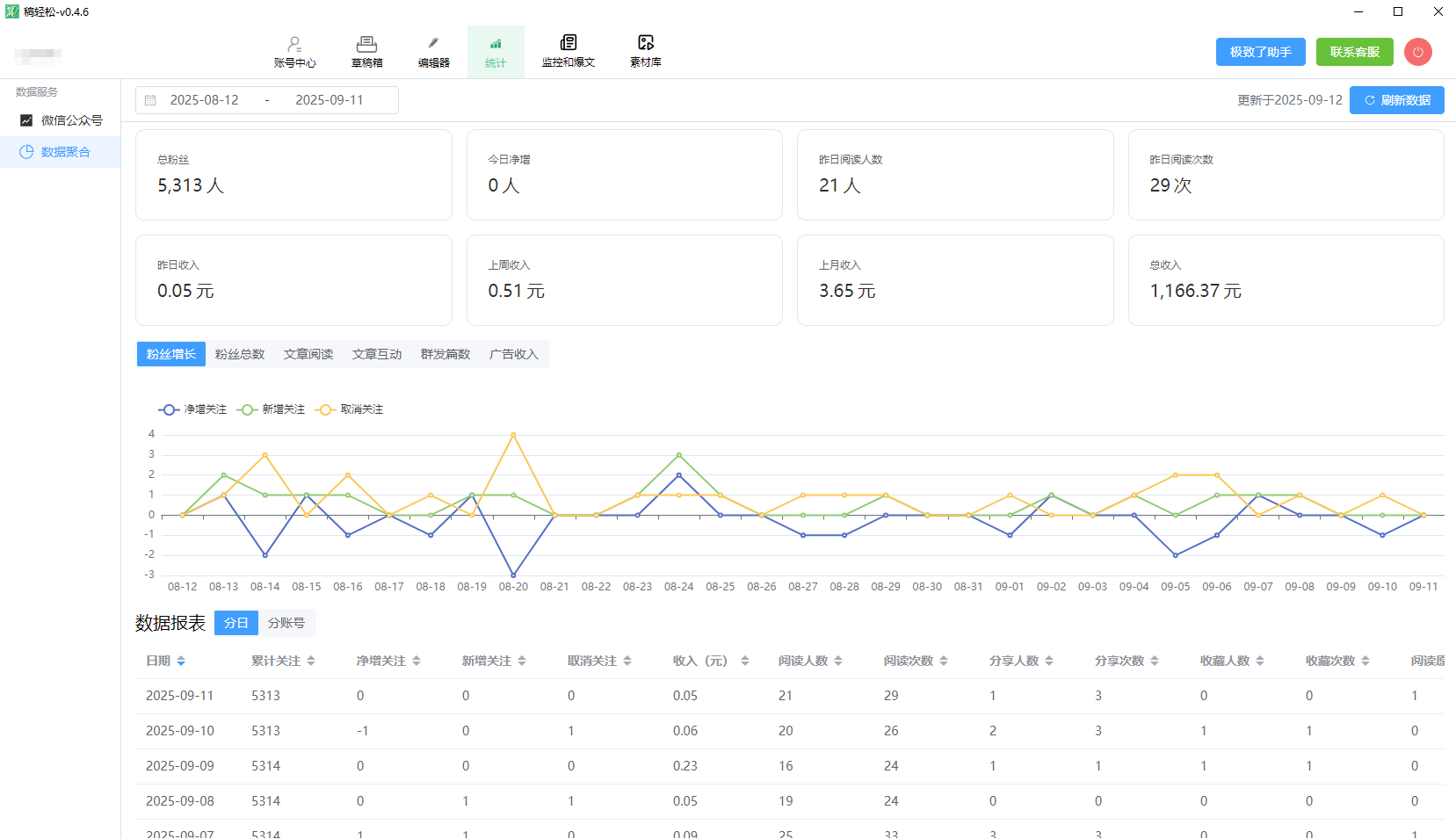
Task: Switch to the 广告收入 chart tab
Action: pyautogui.click(x=513, y=354)
